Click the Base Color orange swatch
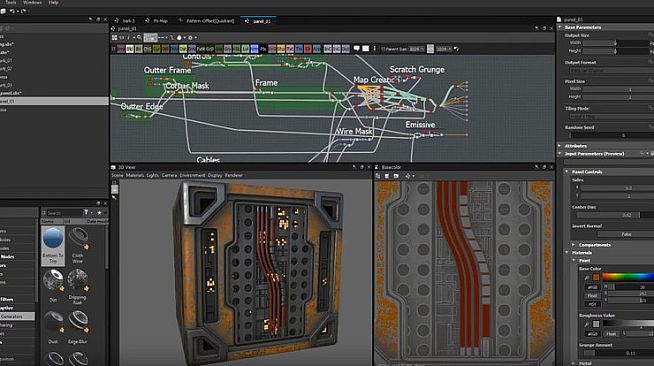Image resolution: width=654 pixels, height=366 pixels. [596, 277]
